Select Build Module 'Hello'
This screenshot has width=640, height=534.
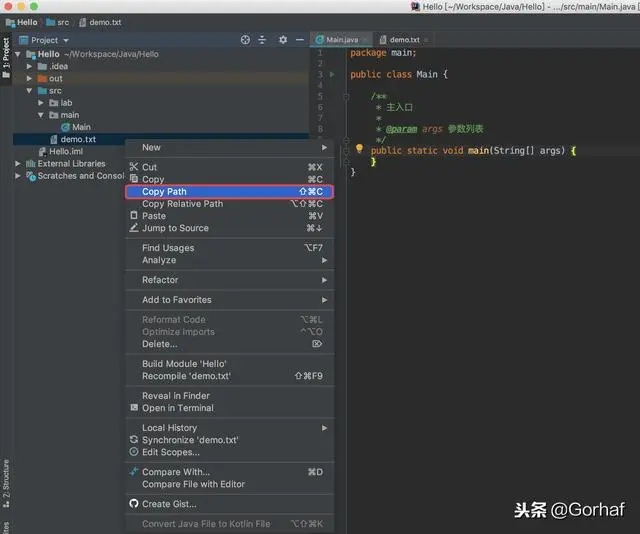[x=230, y=364]
